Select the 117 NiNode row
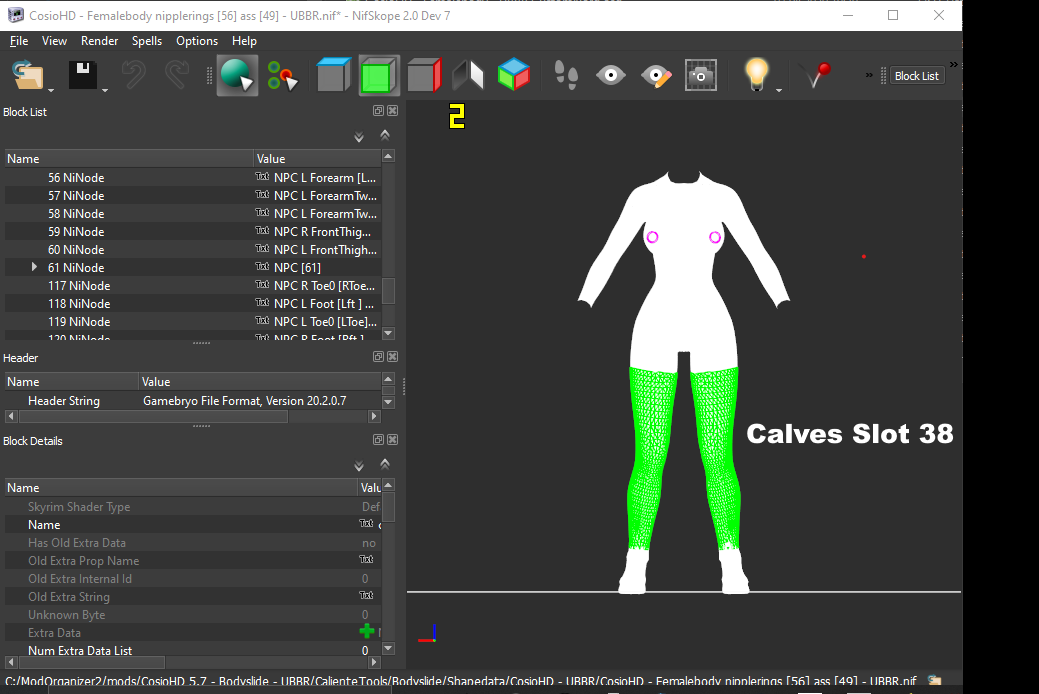The image size is (1039, 694). pyautogui.click(x=193, y=286)
